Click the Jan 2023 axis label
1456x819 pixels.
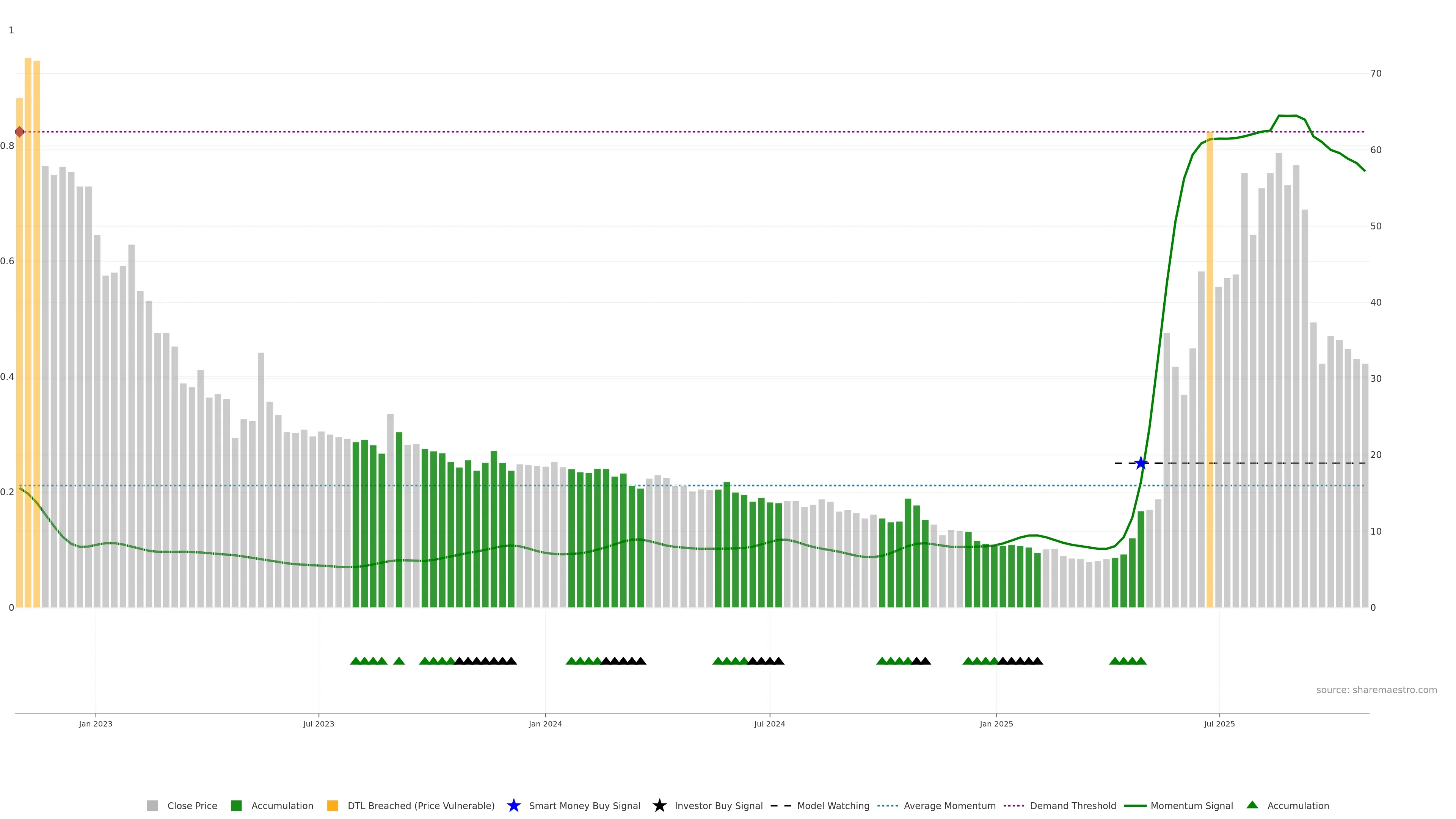(x=96, y=724)
